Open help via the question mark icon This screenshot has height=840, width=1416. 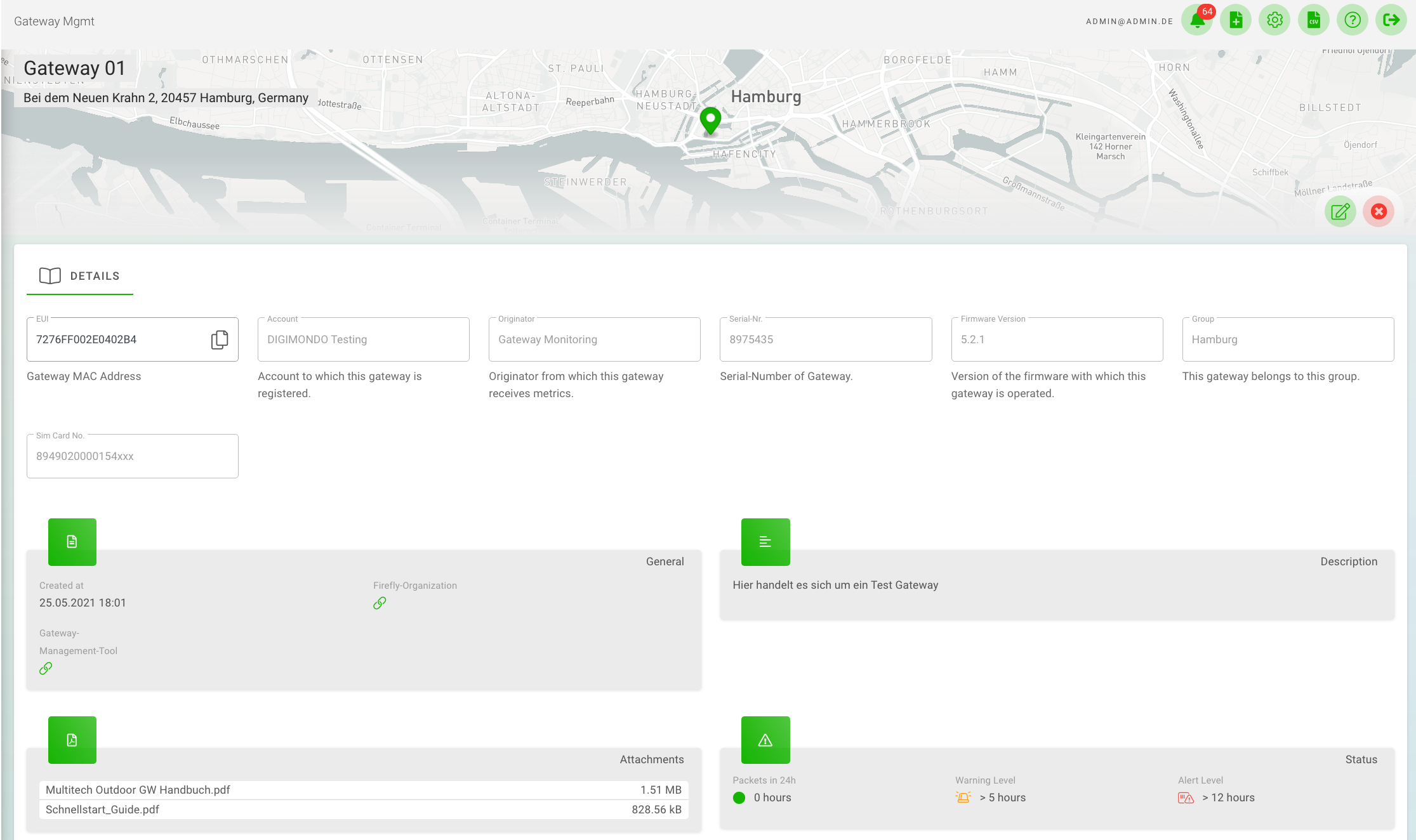(x=1353, y=20)
